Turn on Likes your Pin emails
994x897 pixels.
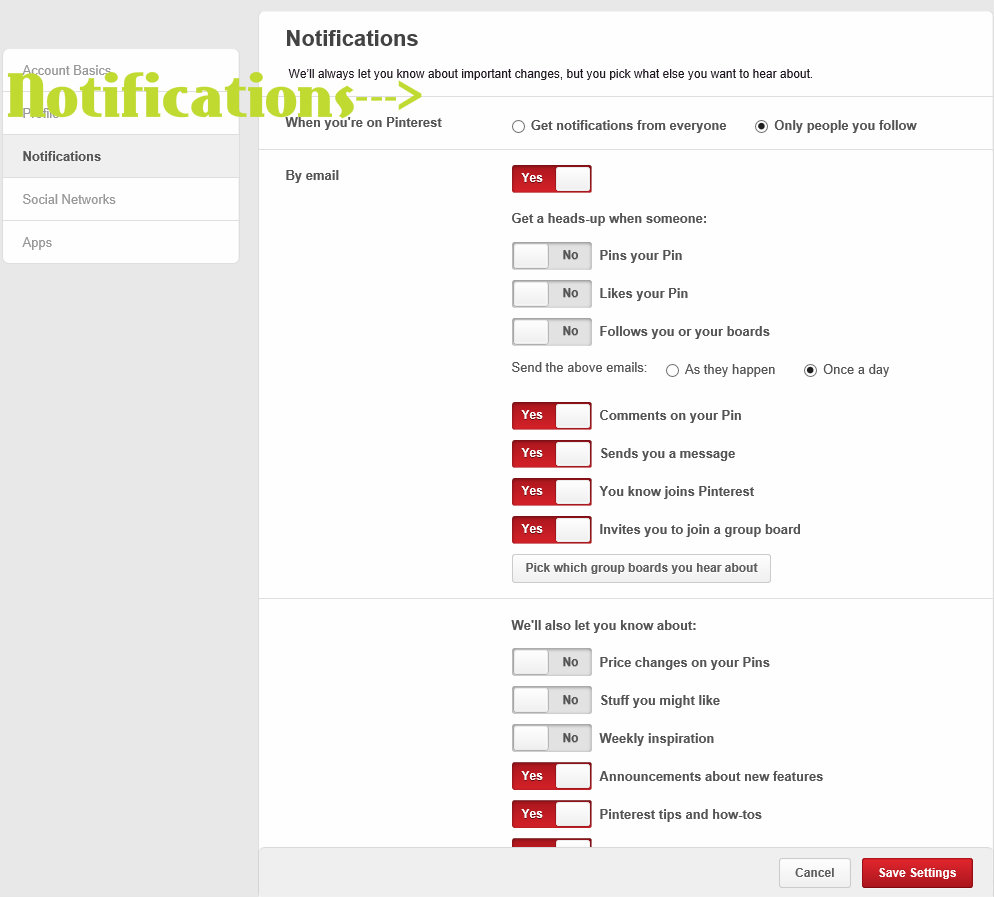[x=551, y=294]
